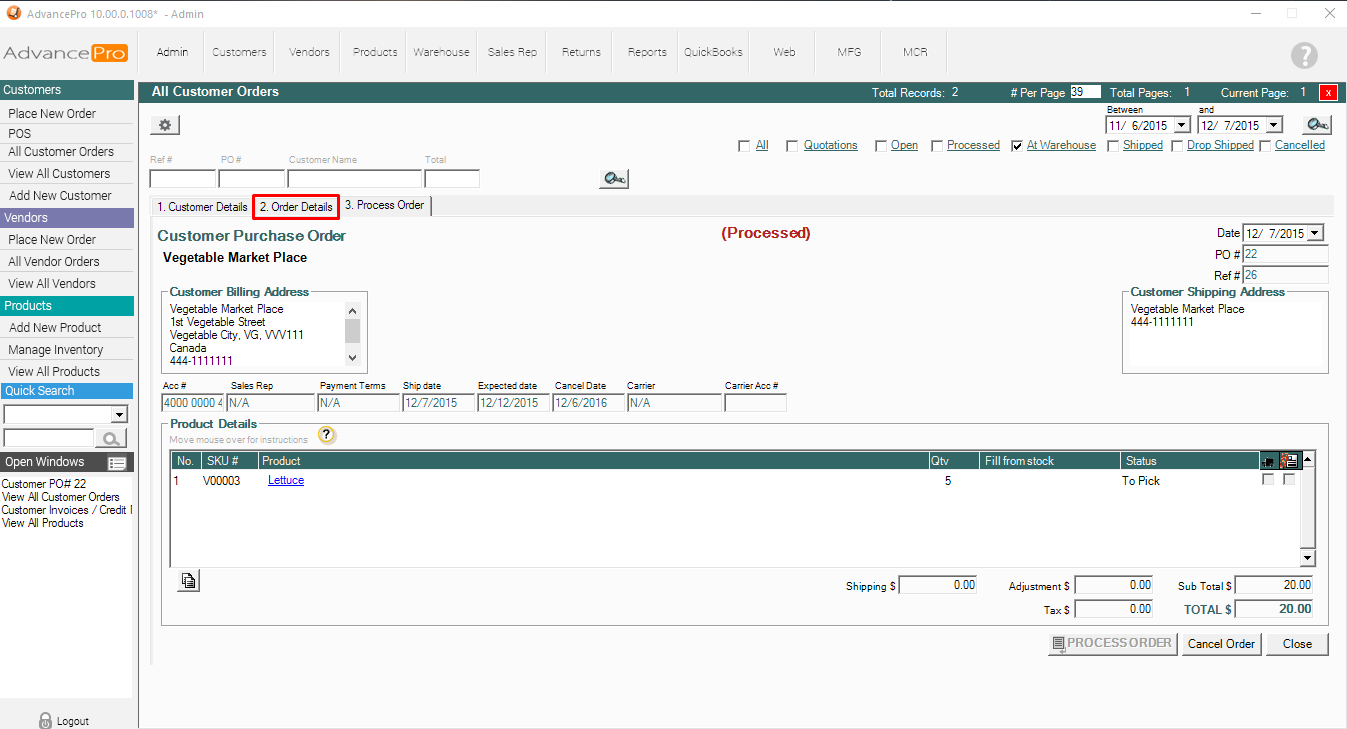Click the large help icon at top right
The width and height of the screenshot is (1347, 729).
coord(1304,56)
